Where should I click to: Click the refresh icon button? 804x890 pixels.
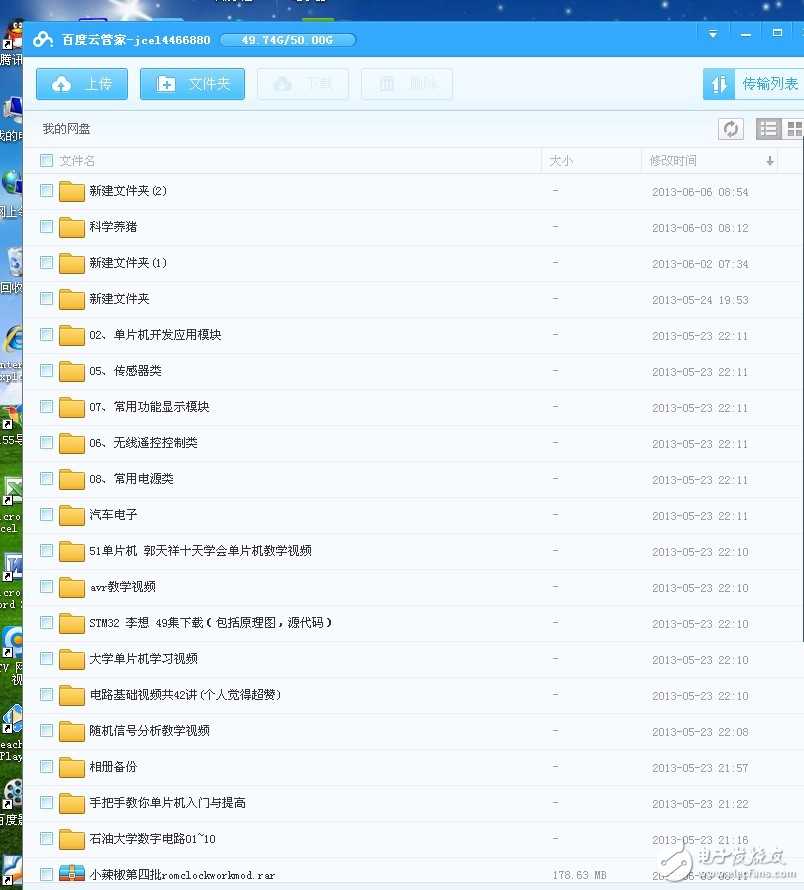(731, 129)
